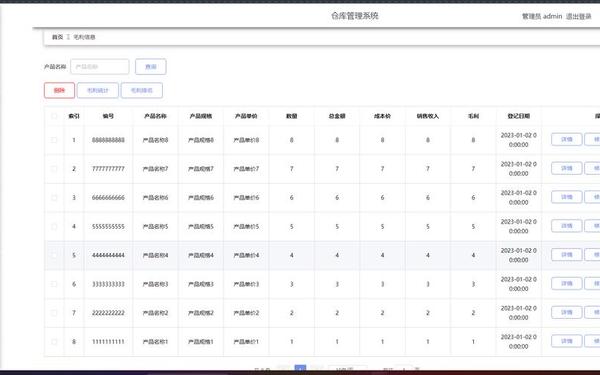Check the checkbox for row 8888888888
The height and width of the screenshot is (375, 600).
pos(54,140)
